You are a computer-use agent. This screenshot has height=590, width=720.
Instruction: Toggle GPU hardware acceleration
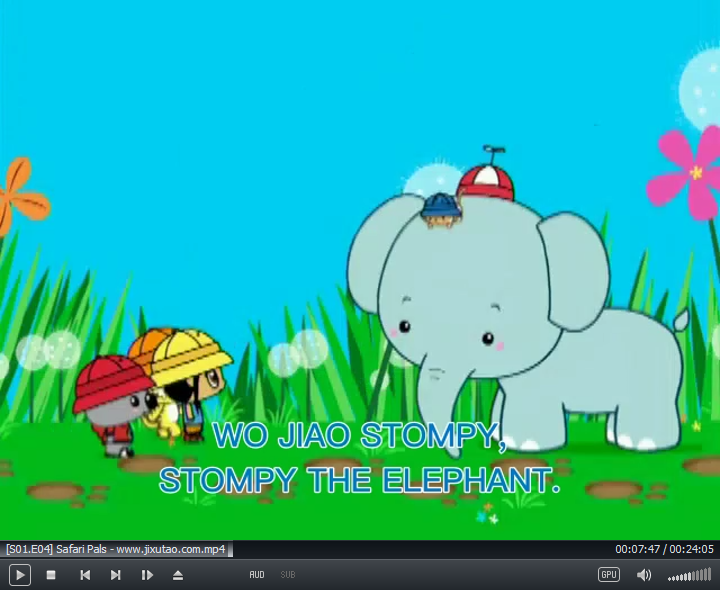[x=609, y=574]
